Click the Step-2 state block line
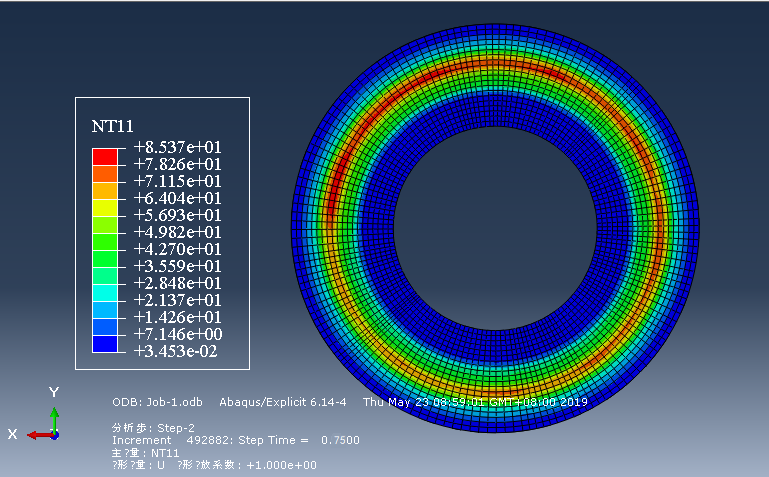The width and height of the screenshot is (769, 477). tap(153, 427)
